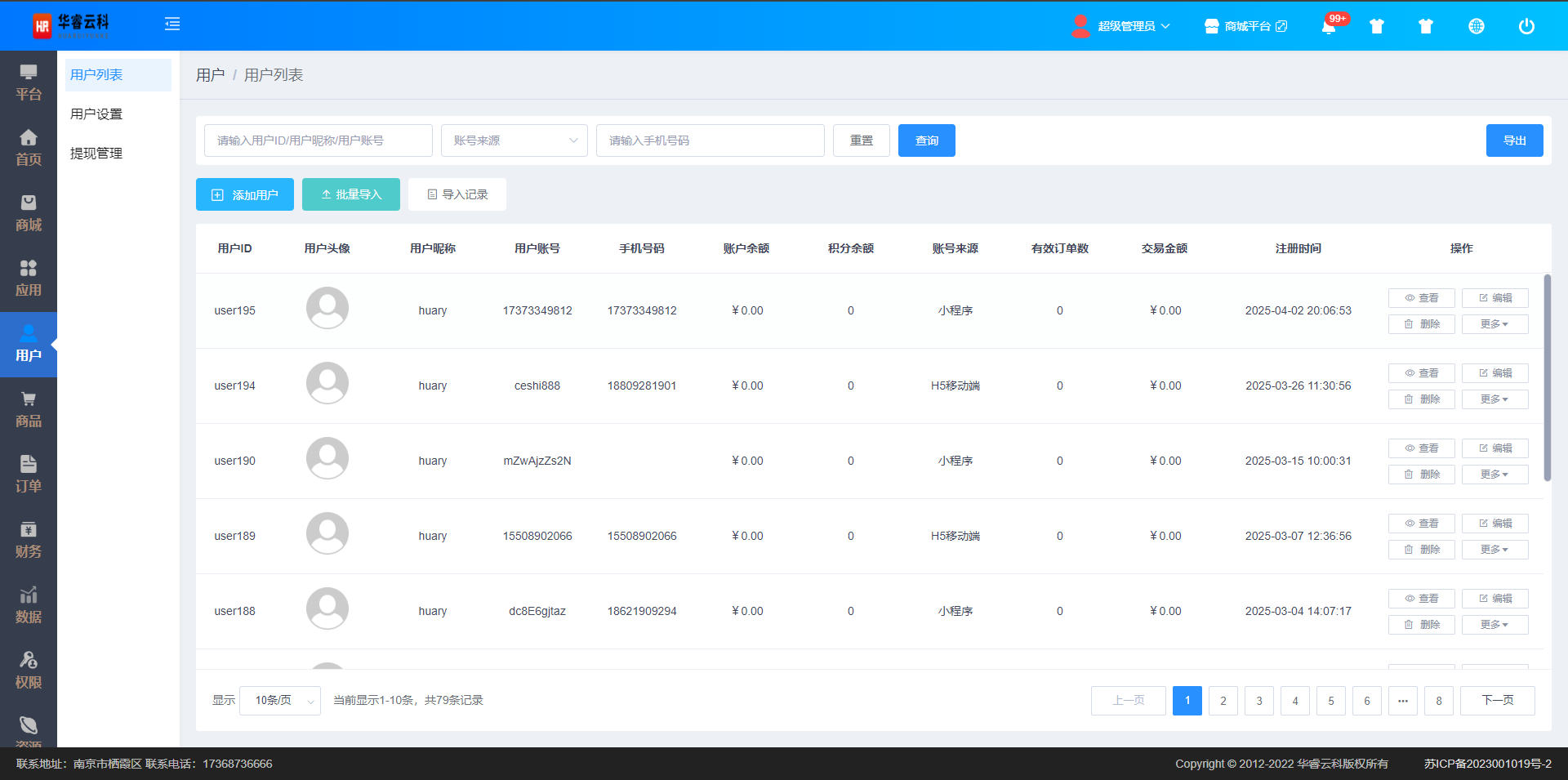This screenshot has height=780, width=1568.
Task: Click the 添加用户 button
Action: point(245,194)
